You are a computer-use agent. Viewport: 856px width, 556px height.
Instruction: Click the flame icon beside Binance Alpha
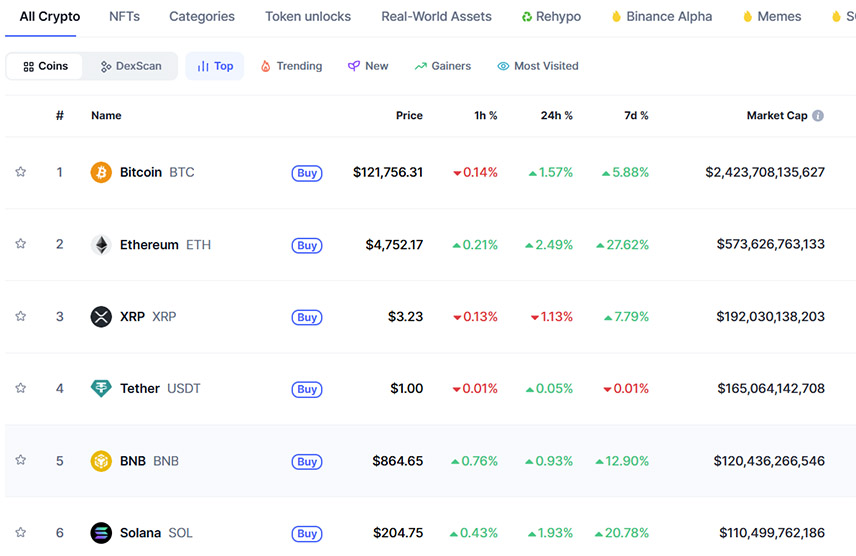[x=616, y=16]
